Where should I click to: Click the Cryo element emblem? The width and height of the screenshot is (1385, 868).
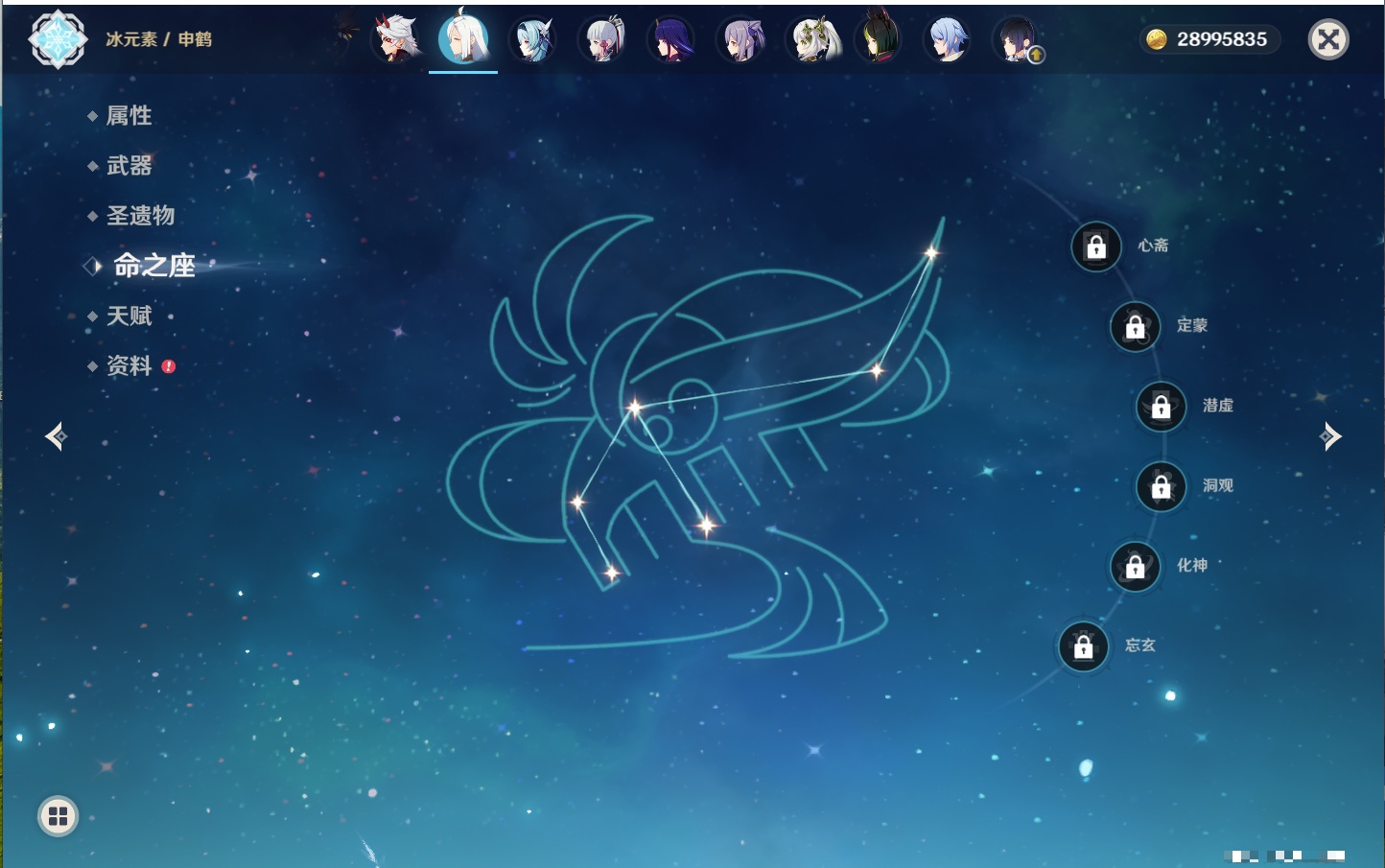pos(58,39)
